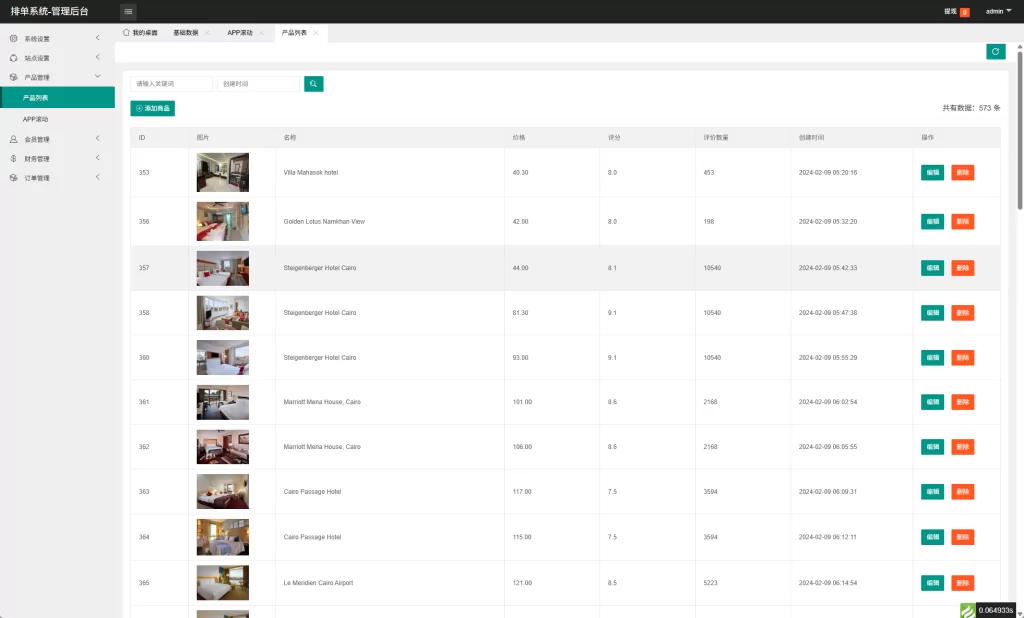Click the Cairo Passage Hotel 117.00 thumbnail

coord(222,492)
